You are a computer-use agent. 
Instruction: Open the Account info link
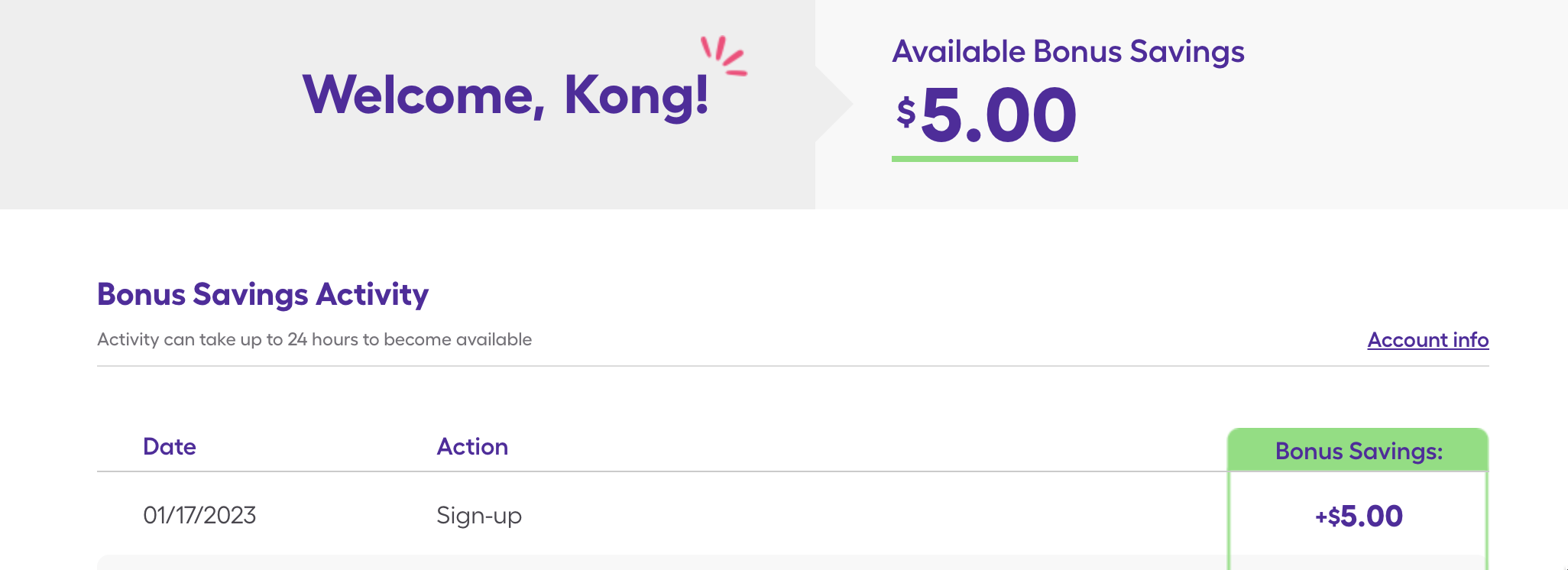(x=1427, y=340)
